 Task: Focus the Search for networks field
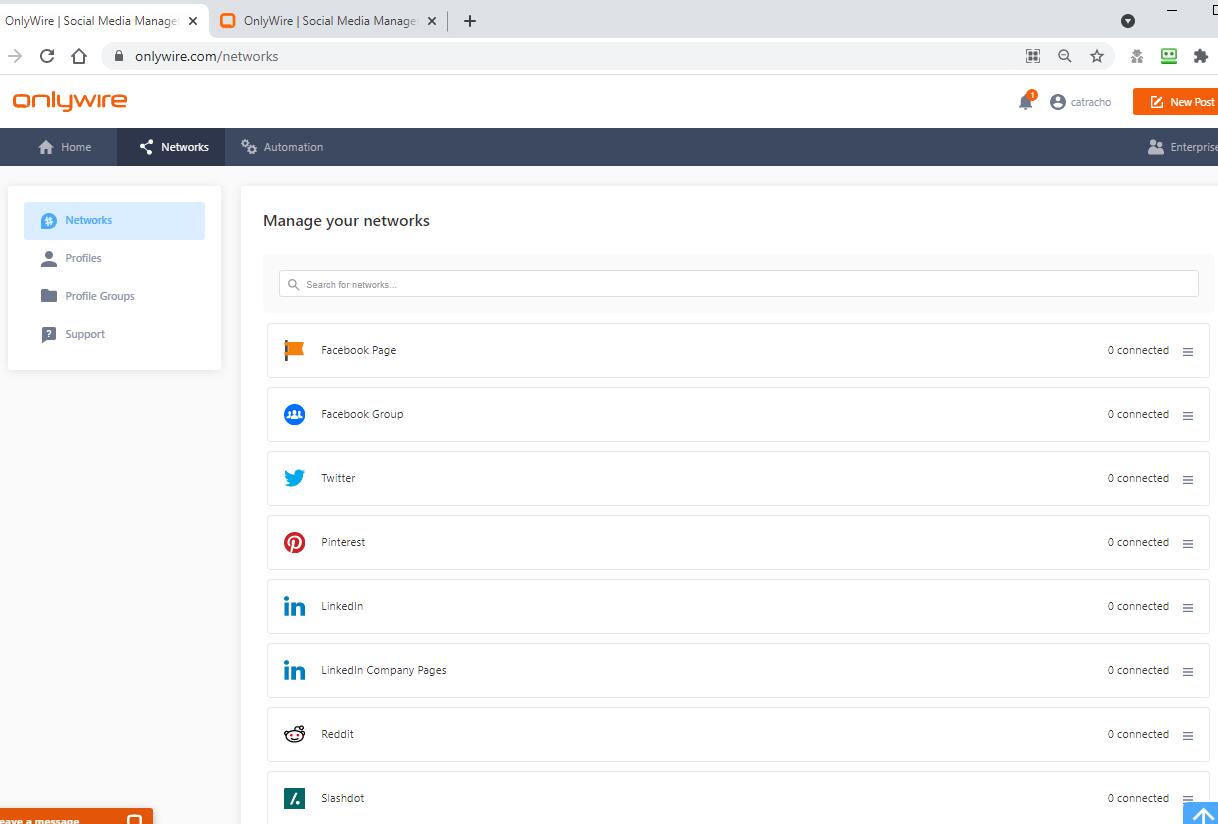click(x=738, y=284)
